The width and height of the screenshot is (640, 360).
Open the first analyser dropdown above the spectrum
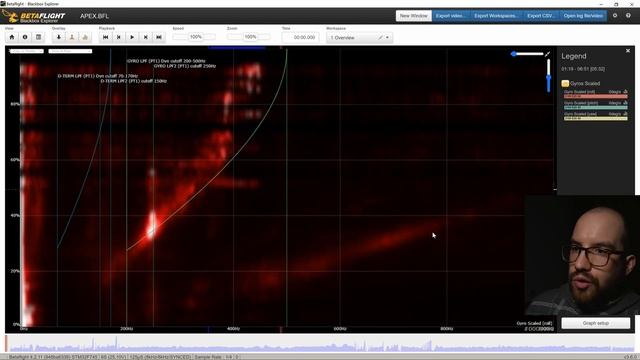point(27,51)
